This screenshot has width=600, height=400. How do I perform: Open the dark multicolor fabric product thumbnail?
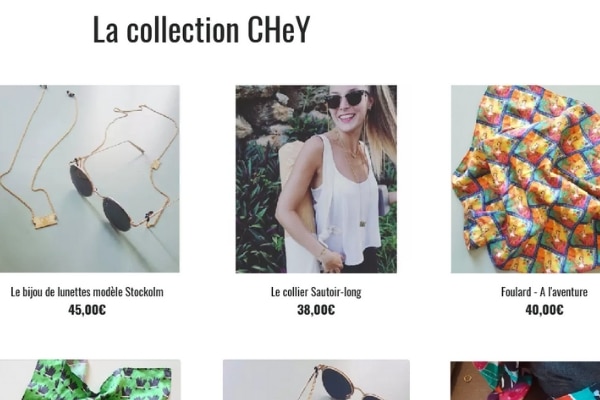[525, 380]
